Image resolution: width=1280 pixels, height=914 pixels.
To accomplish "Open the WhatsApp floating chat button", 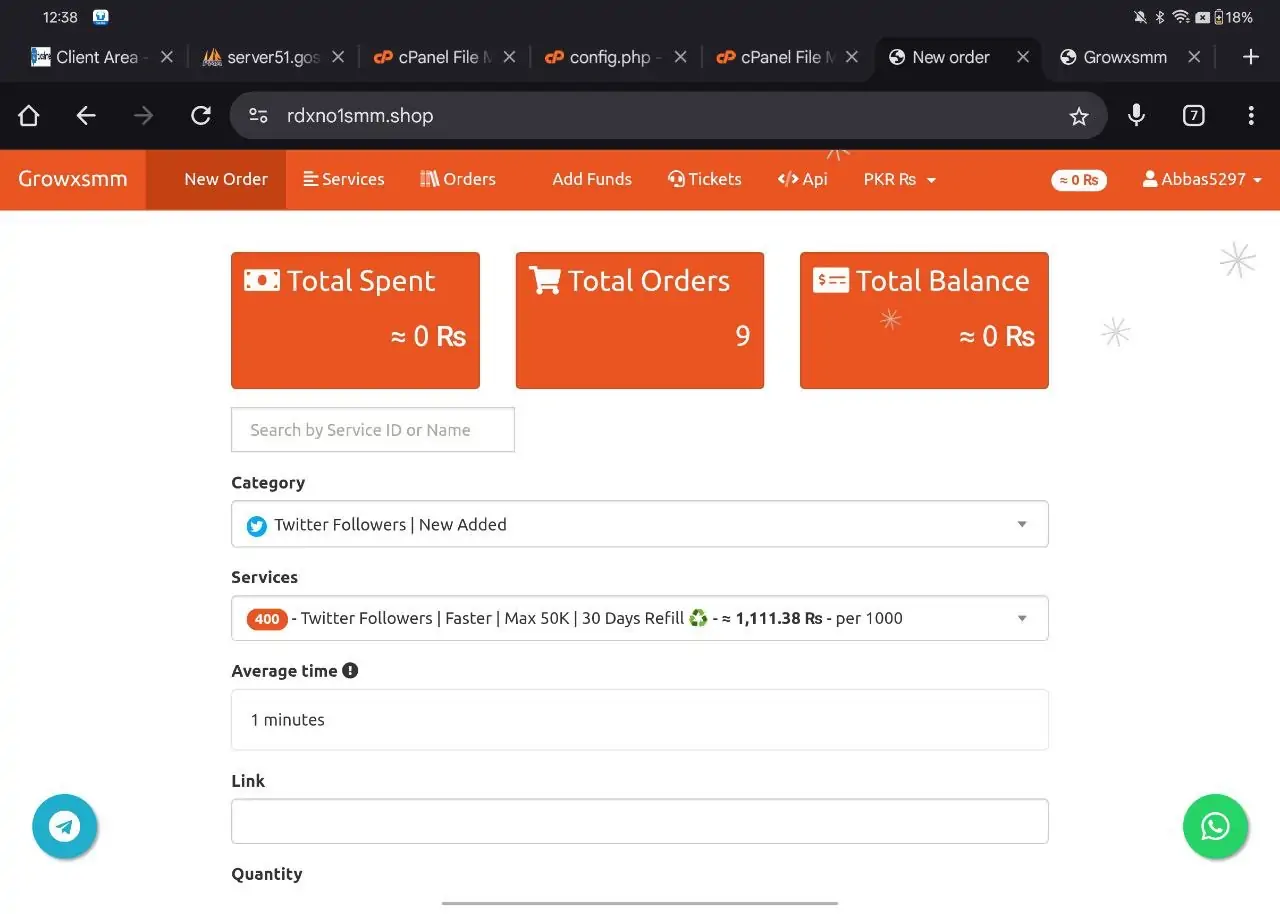I will point(1215,827).
